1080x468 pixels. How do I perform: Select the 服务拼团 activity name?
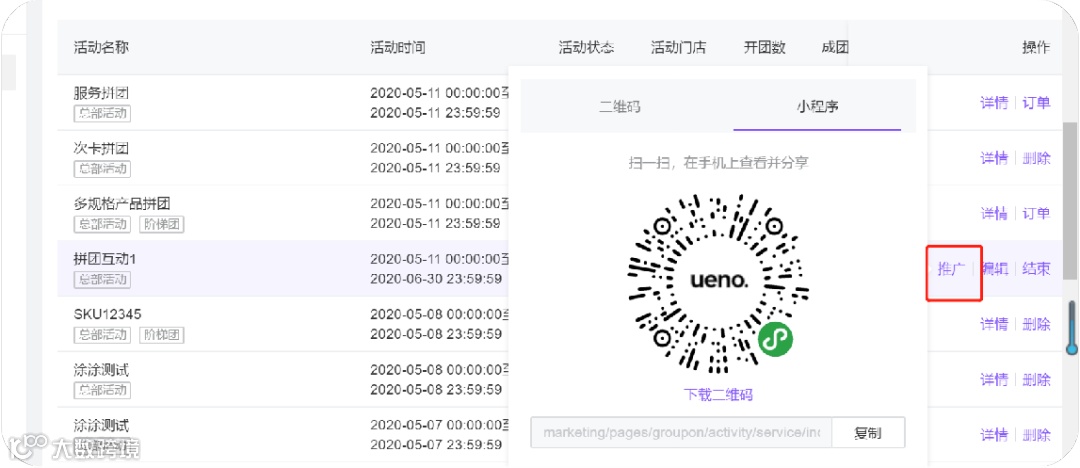(x=101, y=93)
